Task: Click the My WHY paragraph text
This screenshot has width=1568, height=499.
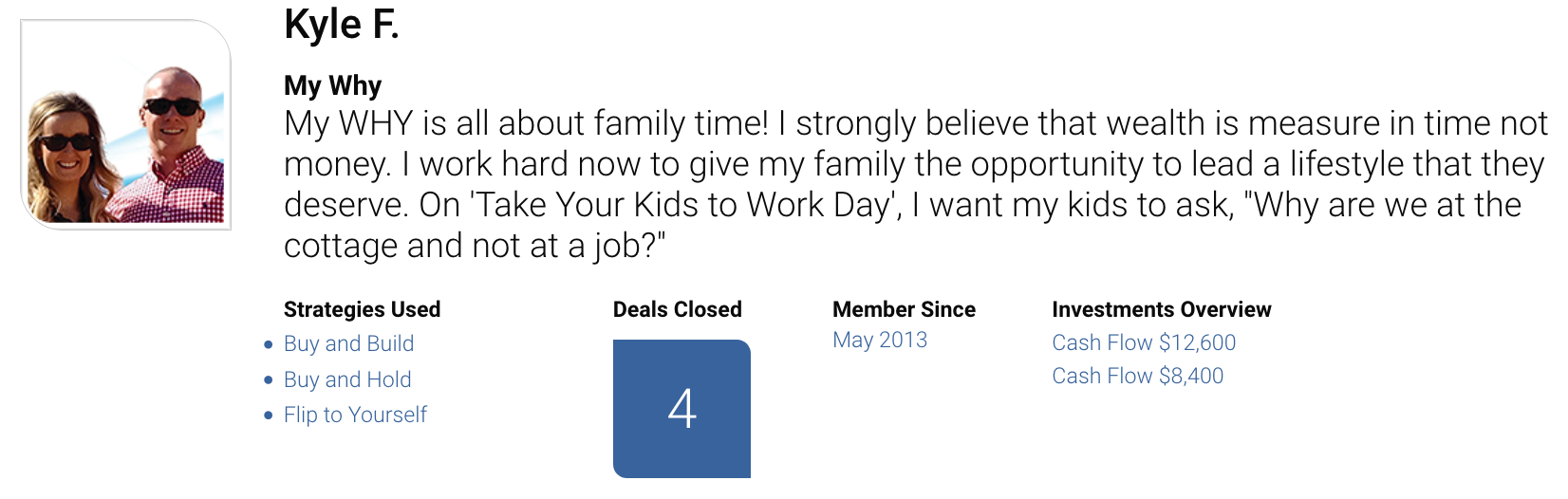Action: coord(916,184)
